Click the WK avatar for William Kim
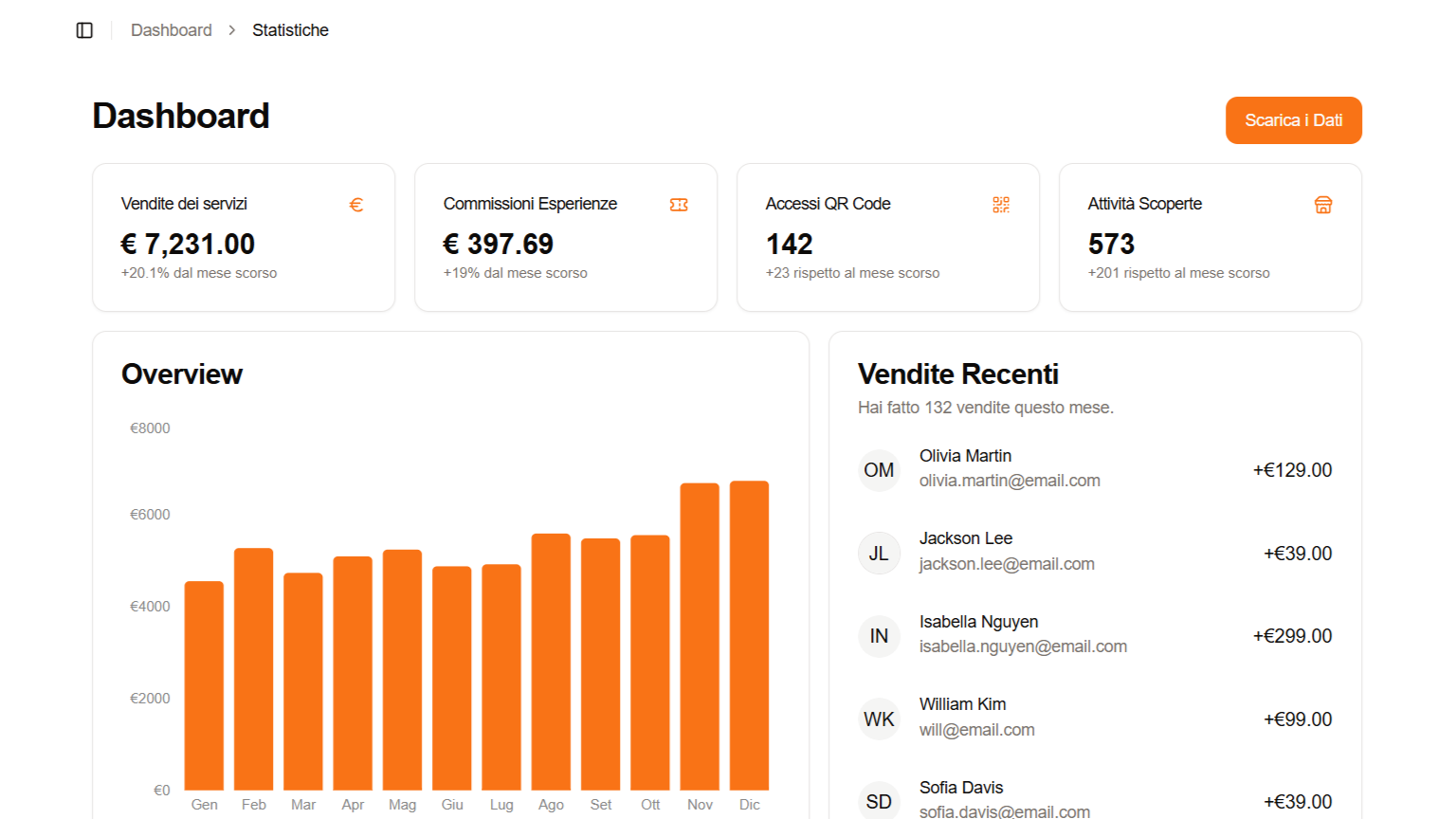The image size is (1456, 819). (879, 719)
